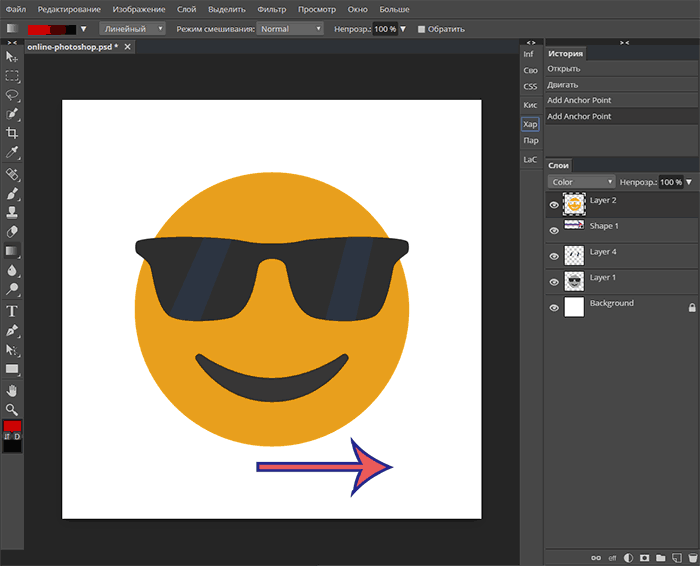Viewport: 700px width, 566px height.
Task: Select the Gradient tool
Action: pos(12,251)
